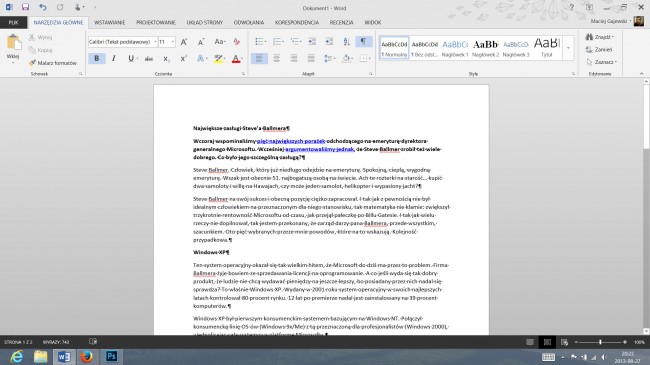Toggle print layout view in status bar

(x=547, y=342)
